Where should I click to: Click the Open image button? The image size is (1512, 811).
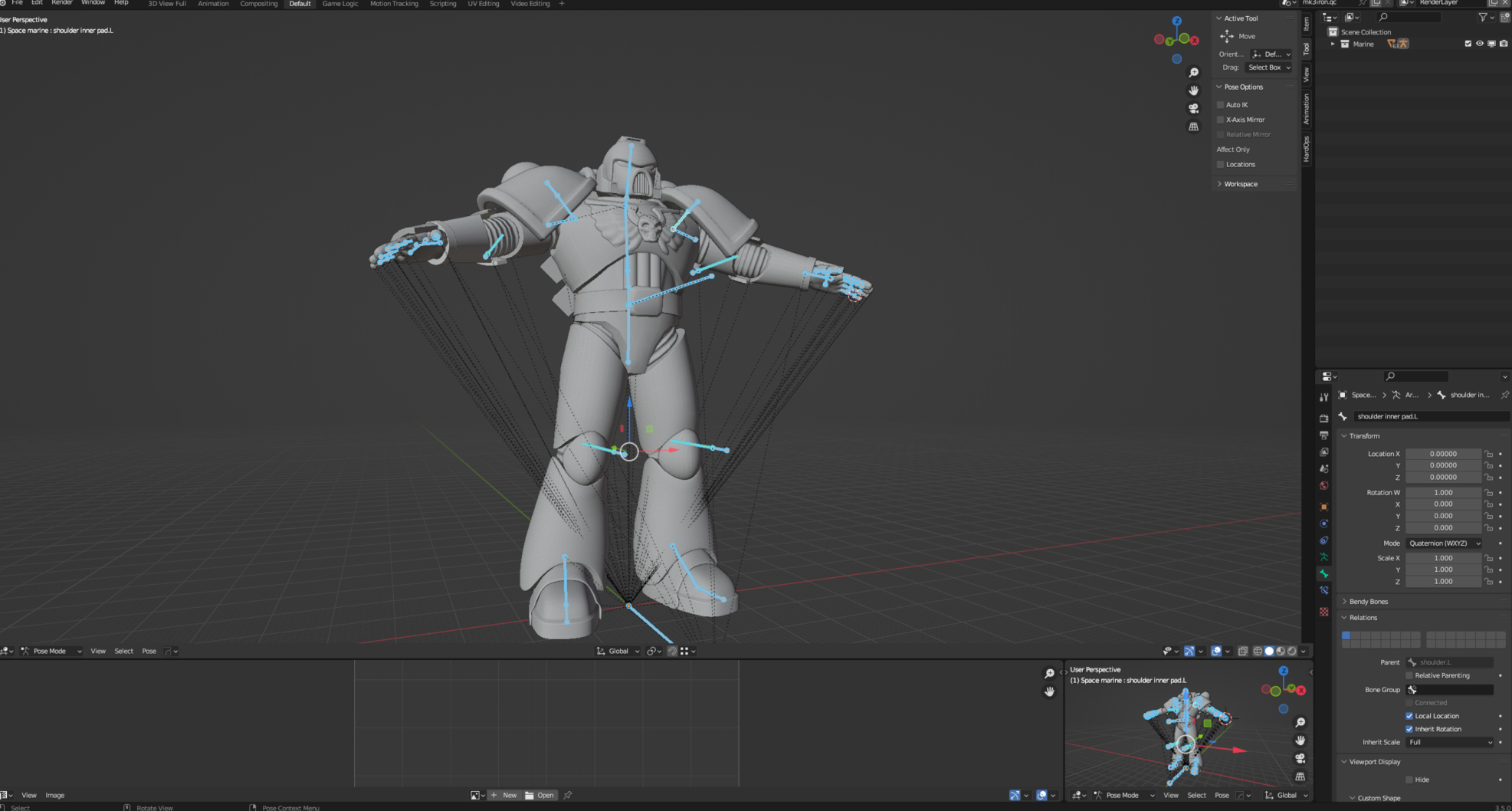pos(540,796)
